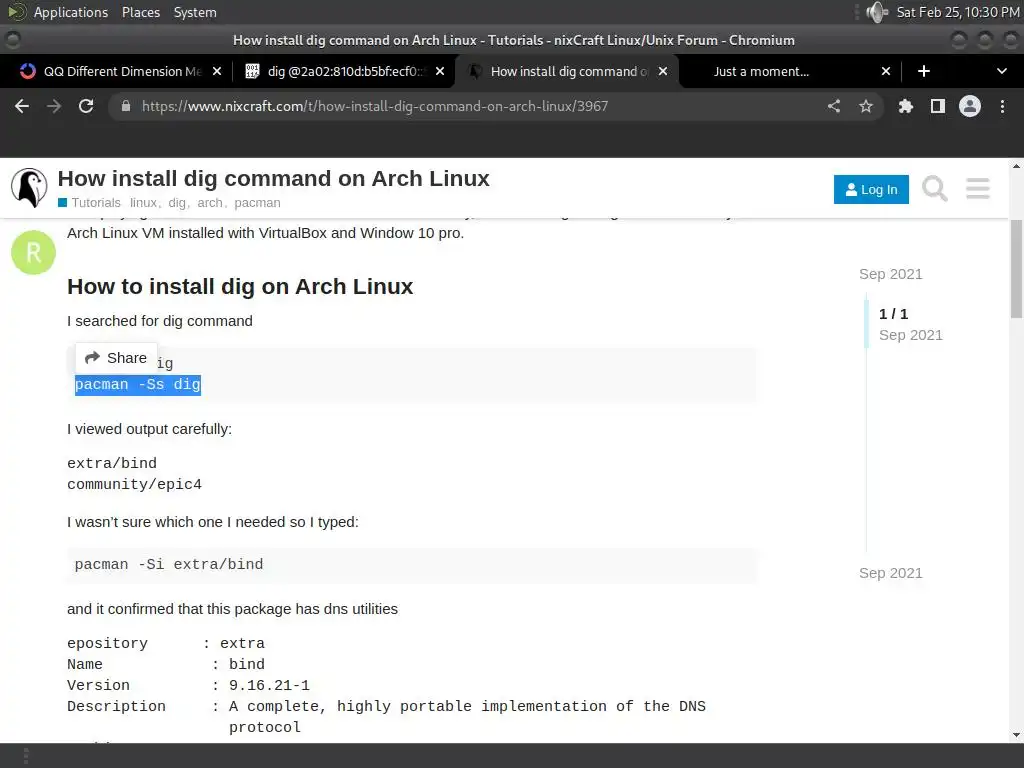Switch to the Just a moment tab

click(760, 71)
